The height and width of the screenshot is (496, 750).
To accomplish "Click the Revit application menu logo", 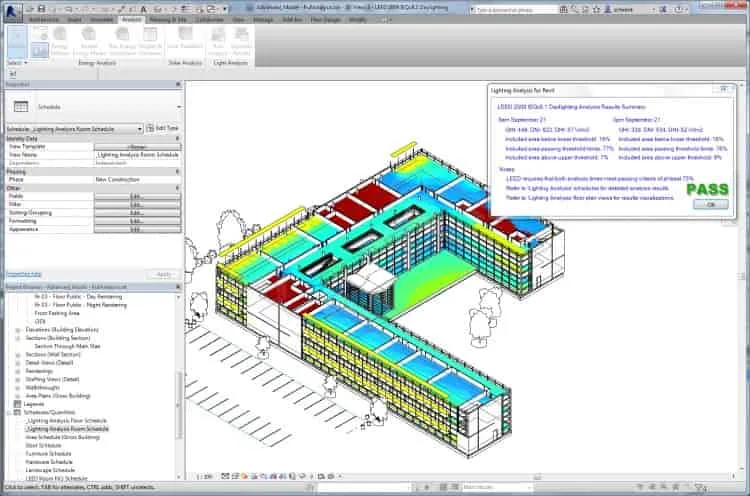I will (13, 12).
